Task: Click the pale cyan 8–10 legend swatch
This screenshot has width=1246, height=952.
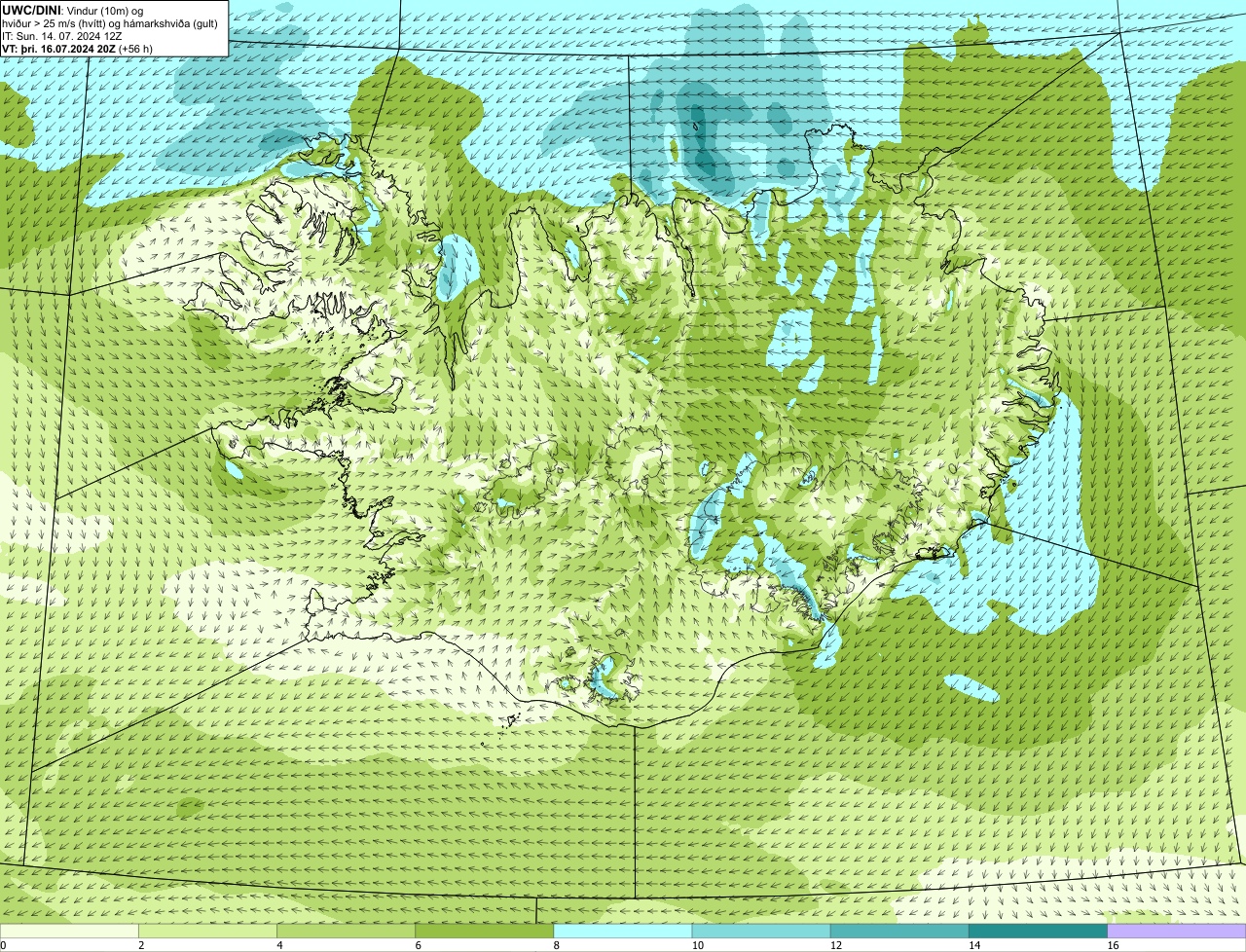Action: click(x=623, y=931)
